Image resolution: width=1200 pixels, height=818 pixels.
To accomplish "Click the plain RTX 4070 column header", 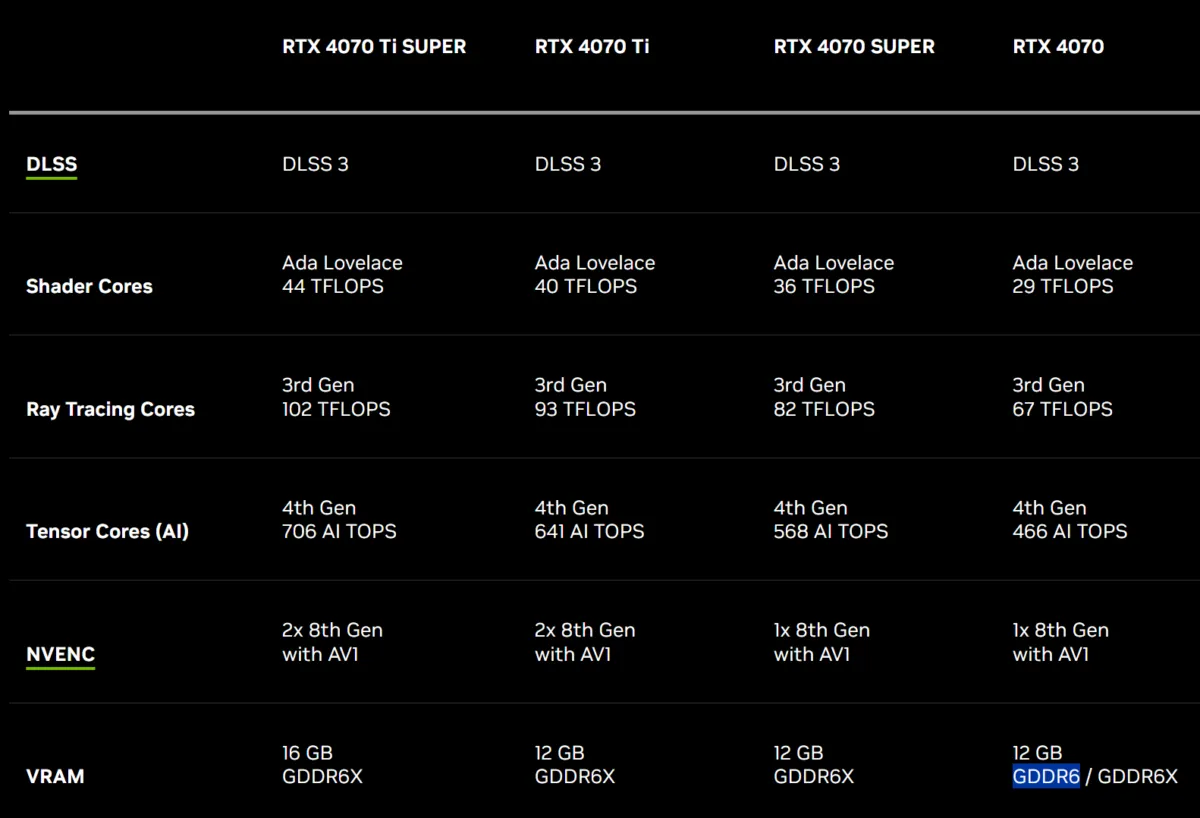I will pyautogui.click(x=1058, y=47).
